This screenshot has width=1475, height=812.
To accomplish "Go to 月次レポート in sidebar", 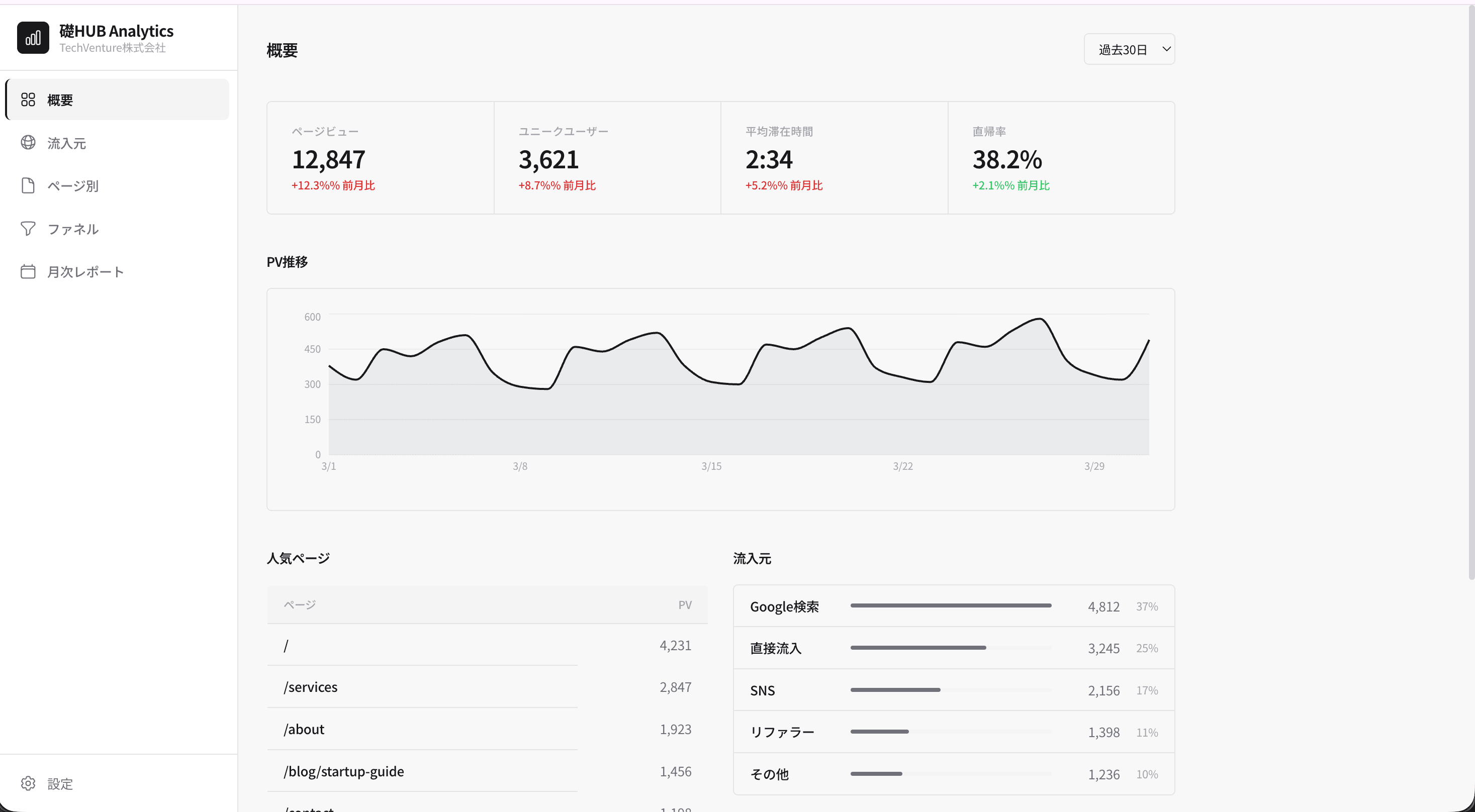I will point(86,272).
